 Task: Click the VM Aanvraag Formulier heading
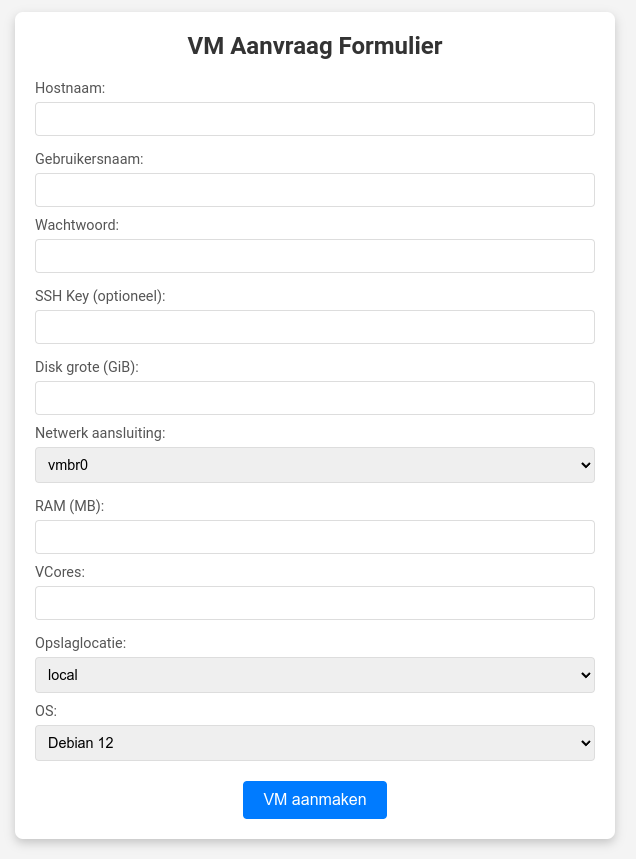pos(315,46)
